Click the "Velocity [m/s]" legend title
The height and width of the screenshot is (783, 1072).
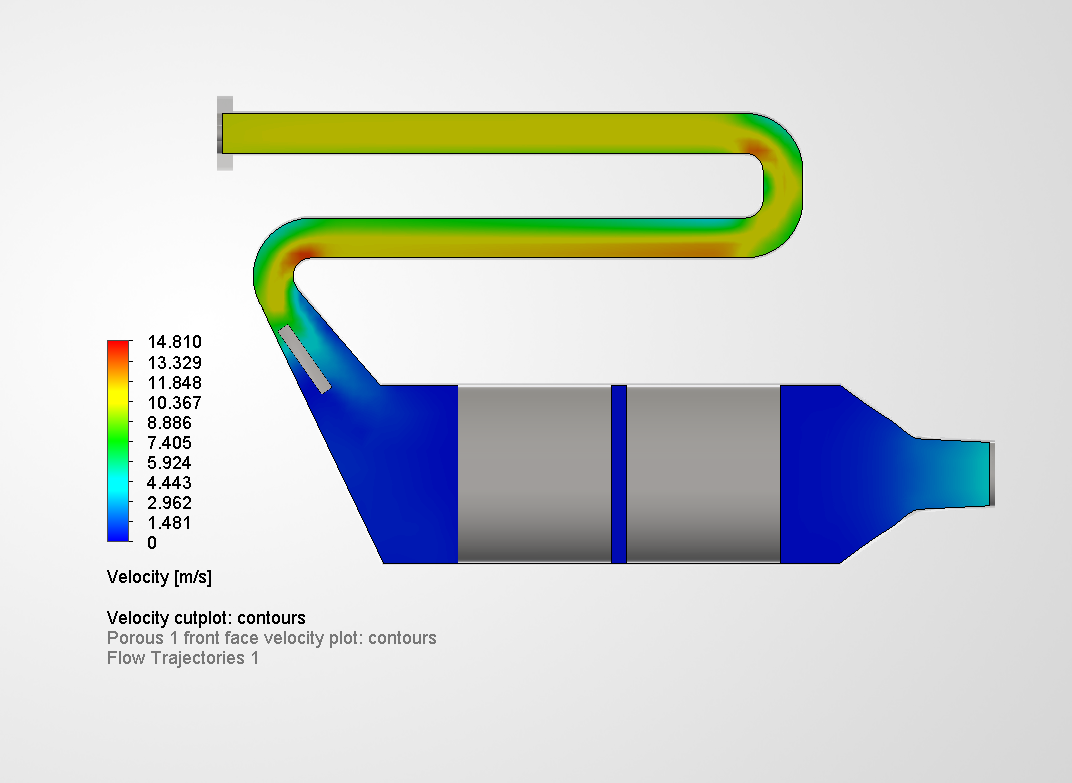160,577
